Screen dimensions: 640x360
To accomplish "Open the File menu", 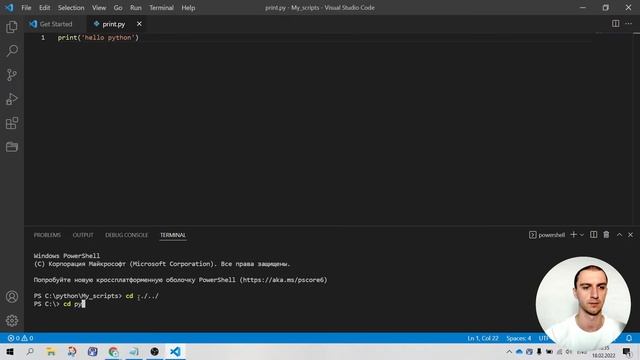I will (26, 8).
